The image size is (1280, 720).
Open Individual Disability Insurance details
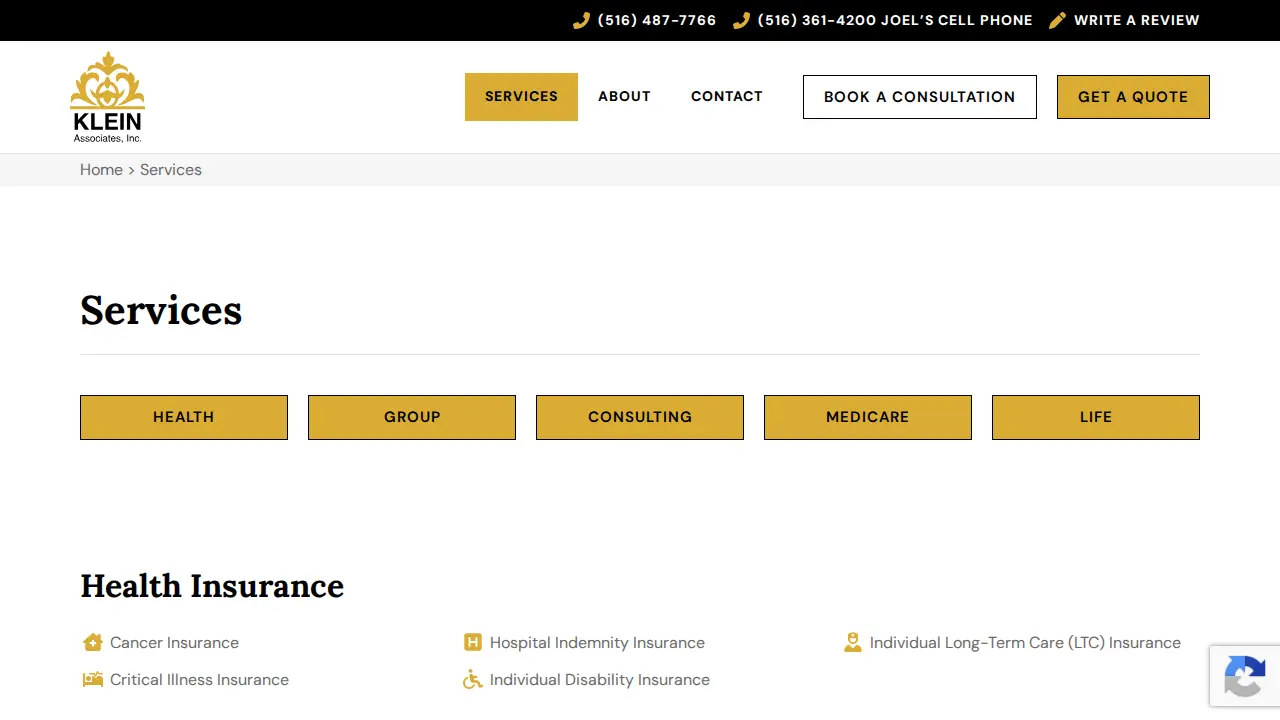point(600,680)
